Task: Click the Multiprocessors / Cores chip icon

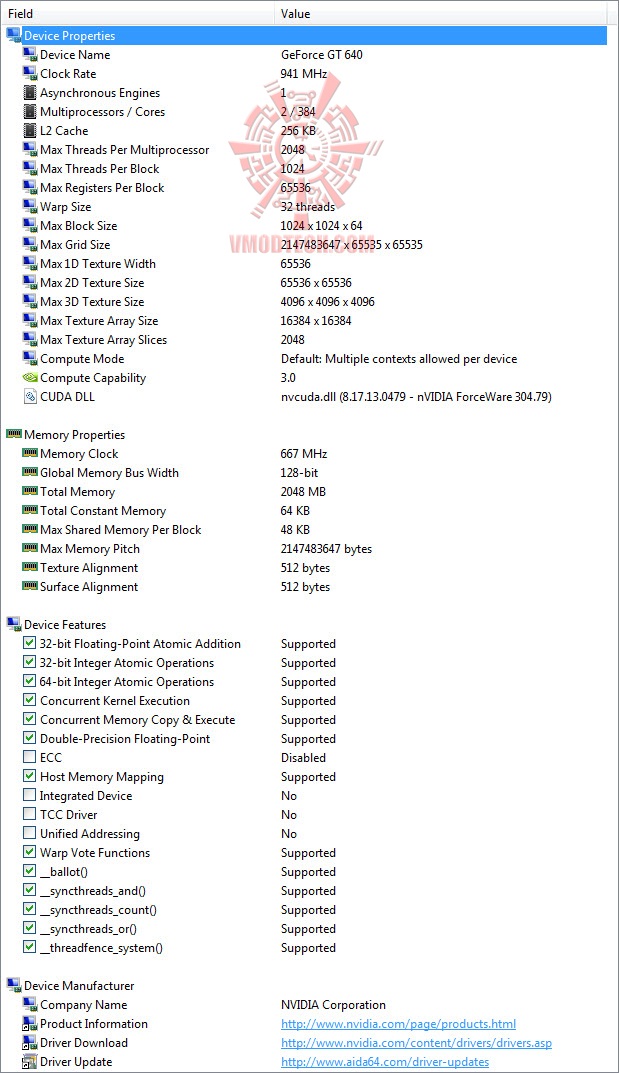Action: (29, 112)
